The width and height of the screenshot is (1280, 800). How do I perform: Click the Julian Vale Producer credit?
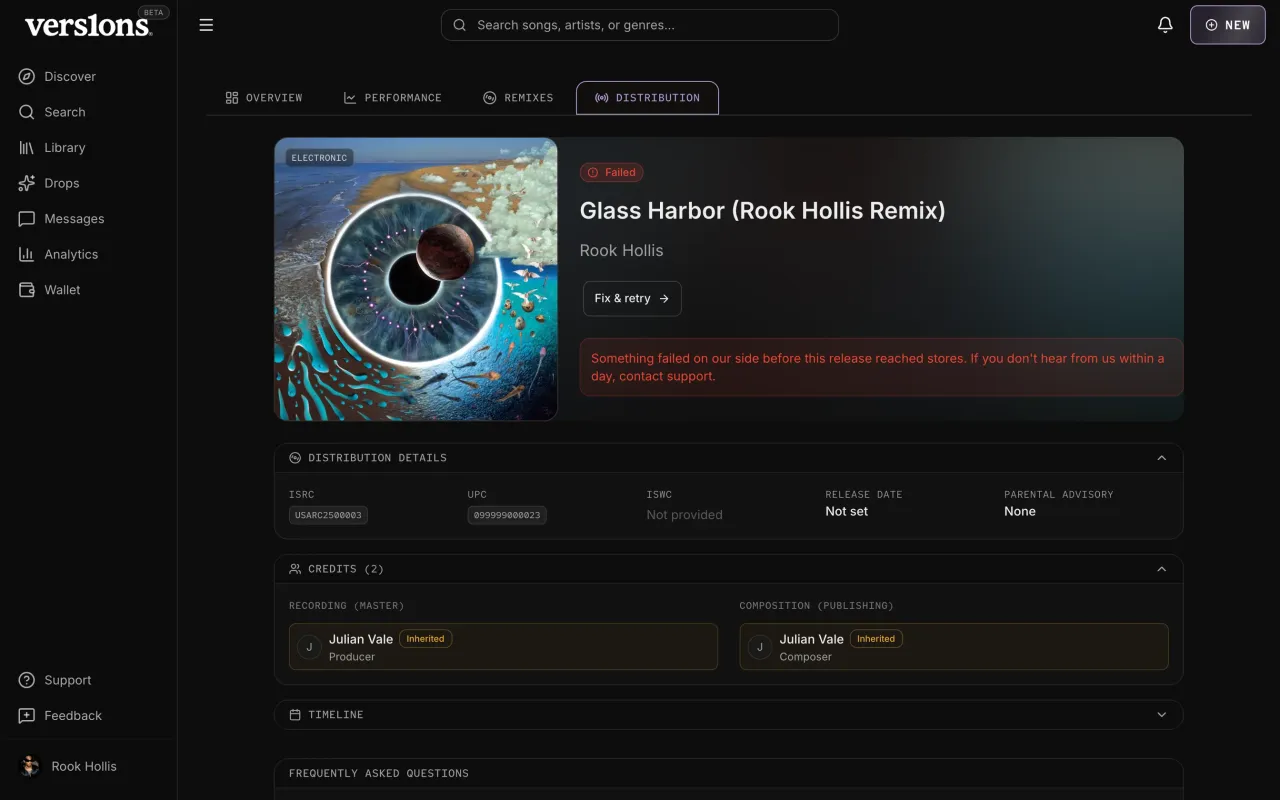point(503,647)
